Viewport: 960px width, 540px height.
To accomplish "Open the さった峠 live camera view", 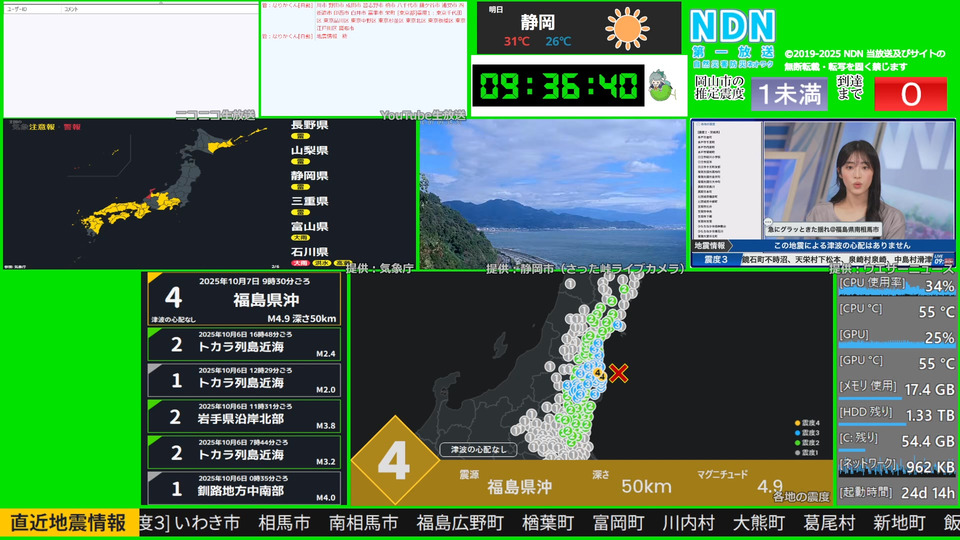I will point(553,194).
